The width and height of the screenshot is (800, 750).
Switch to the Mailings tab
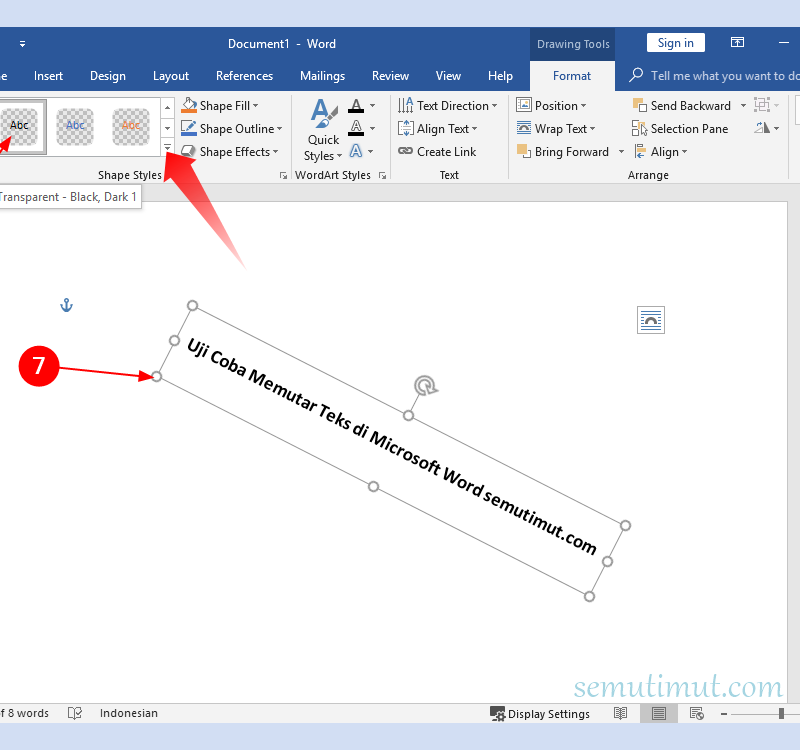(322, 76)
